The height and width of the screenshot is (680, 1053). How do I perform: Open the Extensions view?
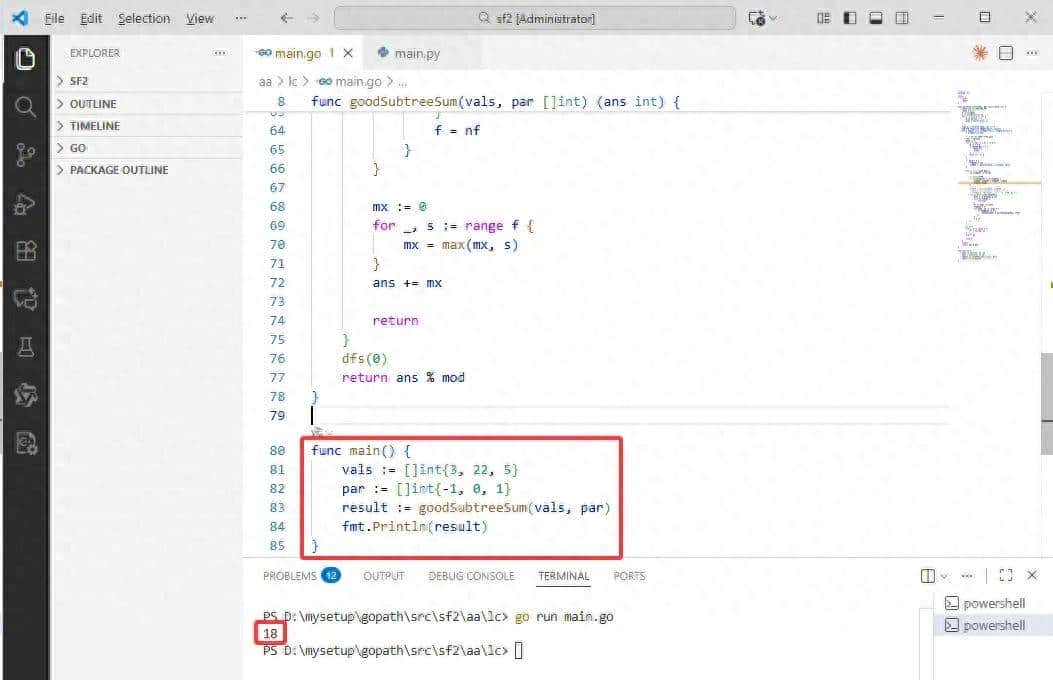pos(25,251)
